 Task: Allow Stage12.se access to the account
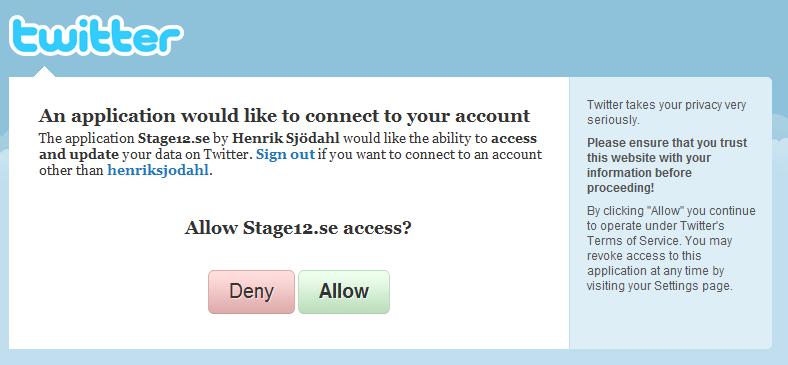(x=344, y=292)
